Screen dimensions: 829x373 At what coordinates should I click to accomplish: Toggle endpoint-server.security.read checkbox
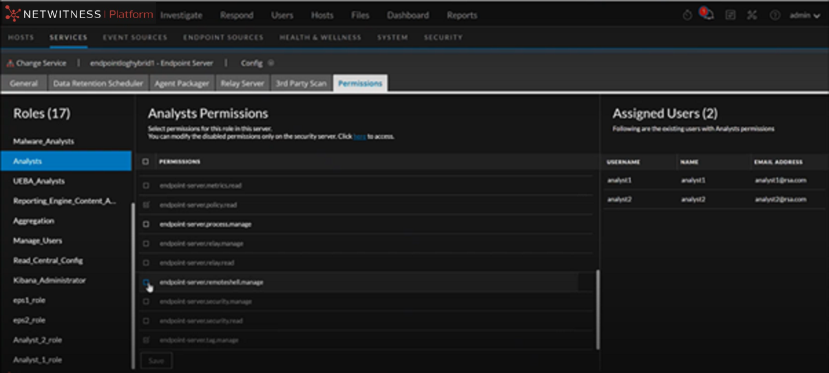pos(146,321)
